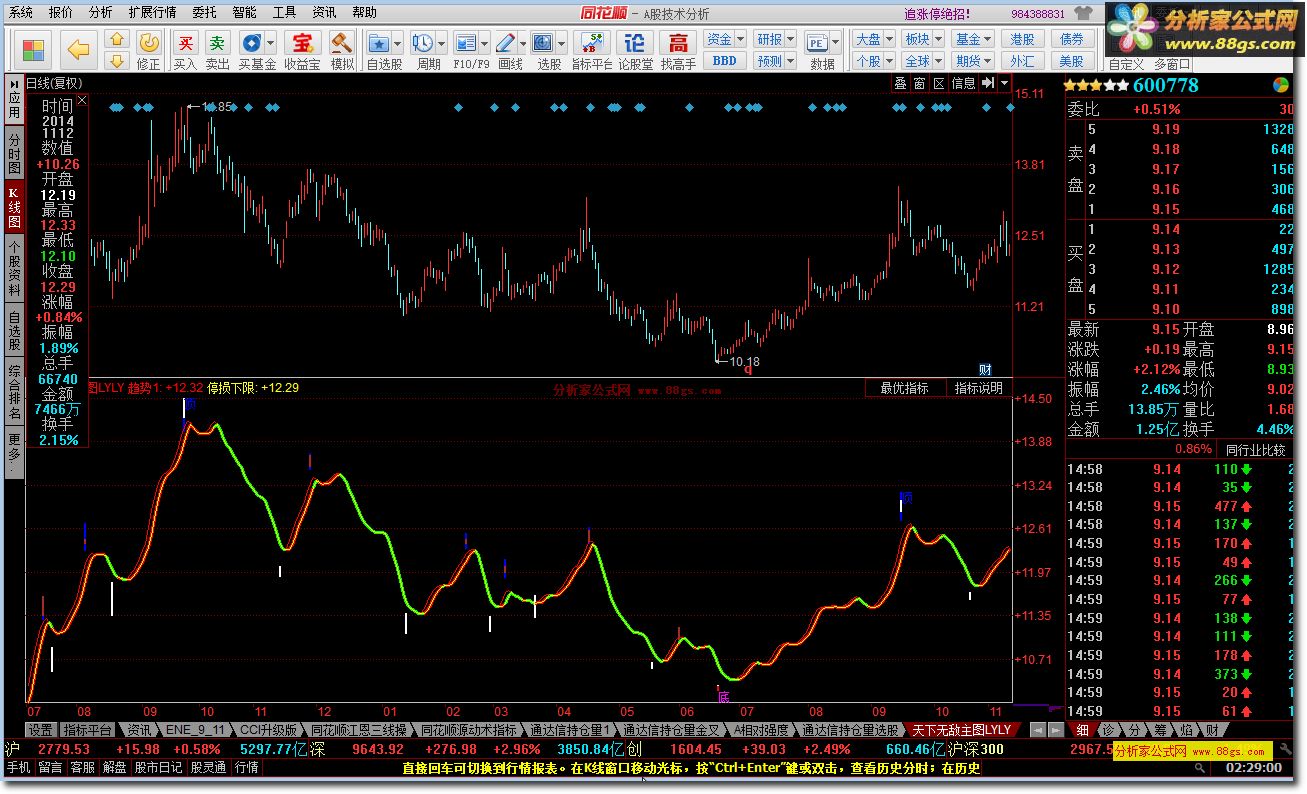Click the 设置 button on indicator bar
Image resolution: width=1307 pixels, height=794 pixels.
pos(40,730)
